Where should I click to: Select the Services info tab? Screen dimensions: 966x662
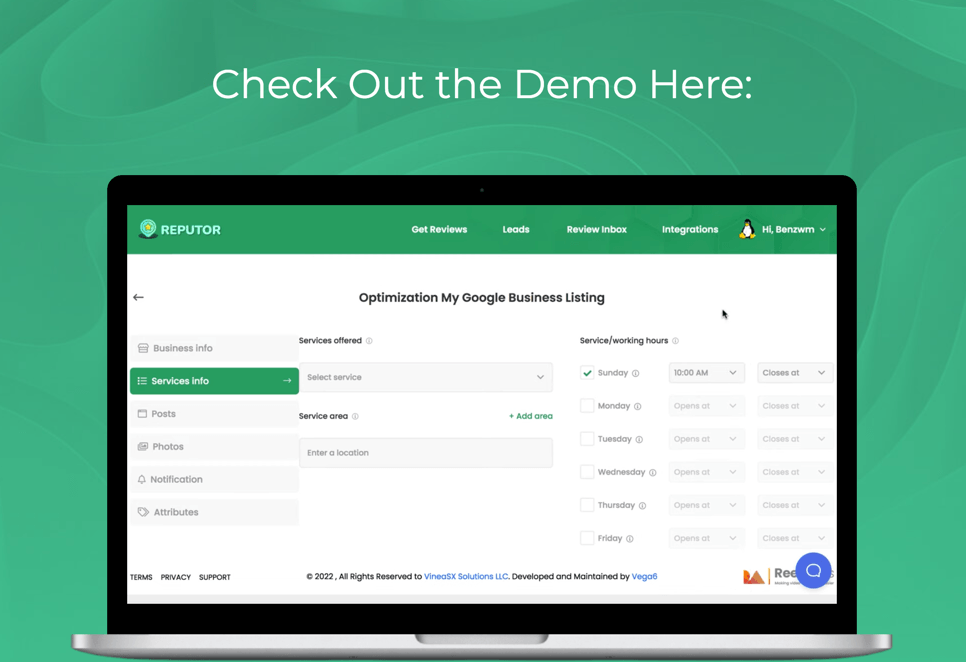(214, 381)
